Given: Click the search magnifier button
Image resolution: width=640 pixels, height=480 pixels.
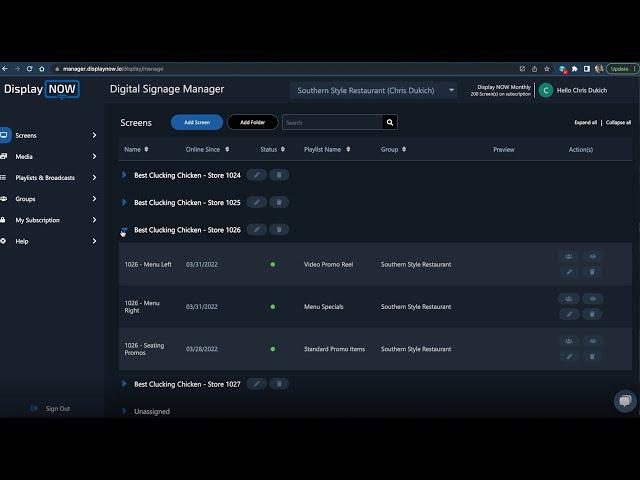Looking at the screenshot, I should point(390,122).
